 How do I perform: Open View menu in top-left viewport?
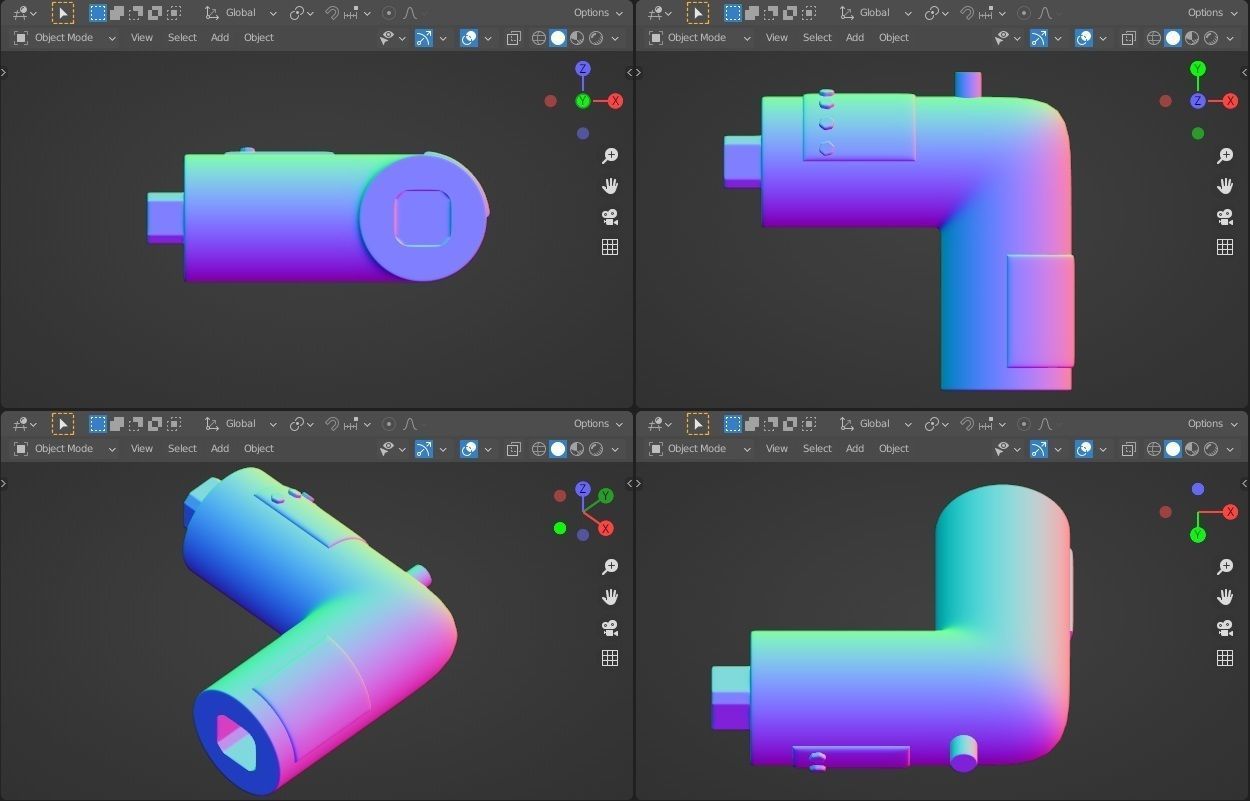[142, 38]
